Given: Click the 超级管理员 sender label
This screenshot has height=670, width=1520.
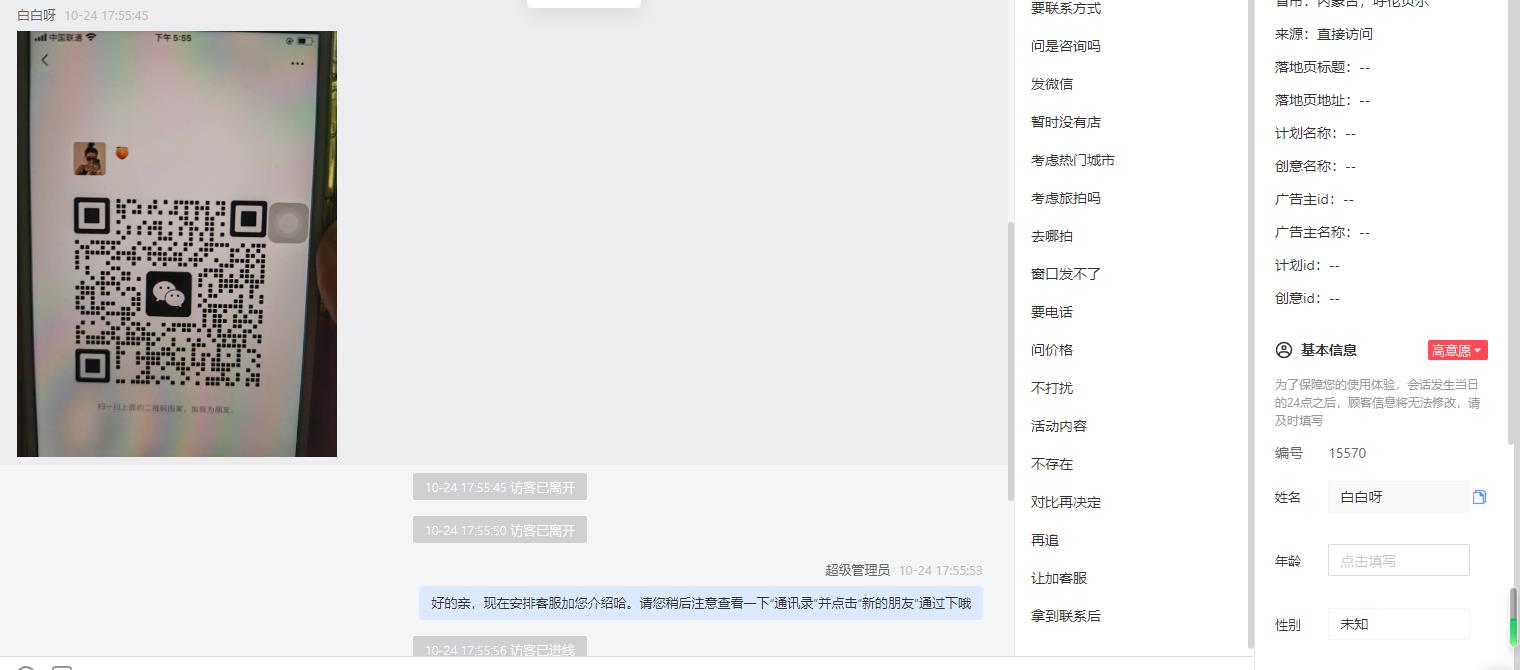Looking at the screenshot, I should [x=857, y=570].
